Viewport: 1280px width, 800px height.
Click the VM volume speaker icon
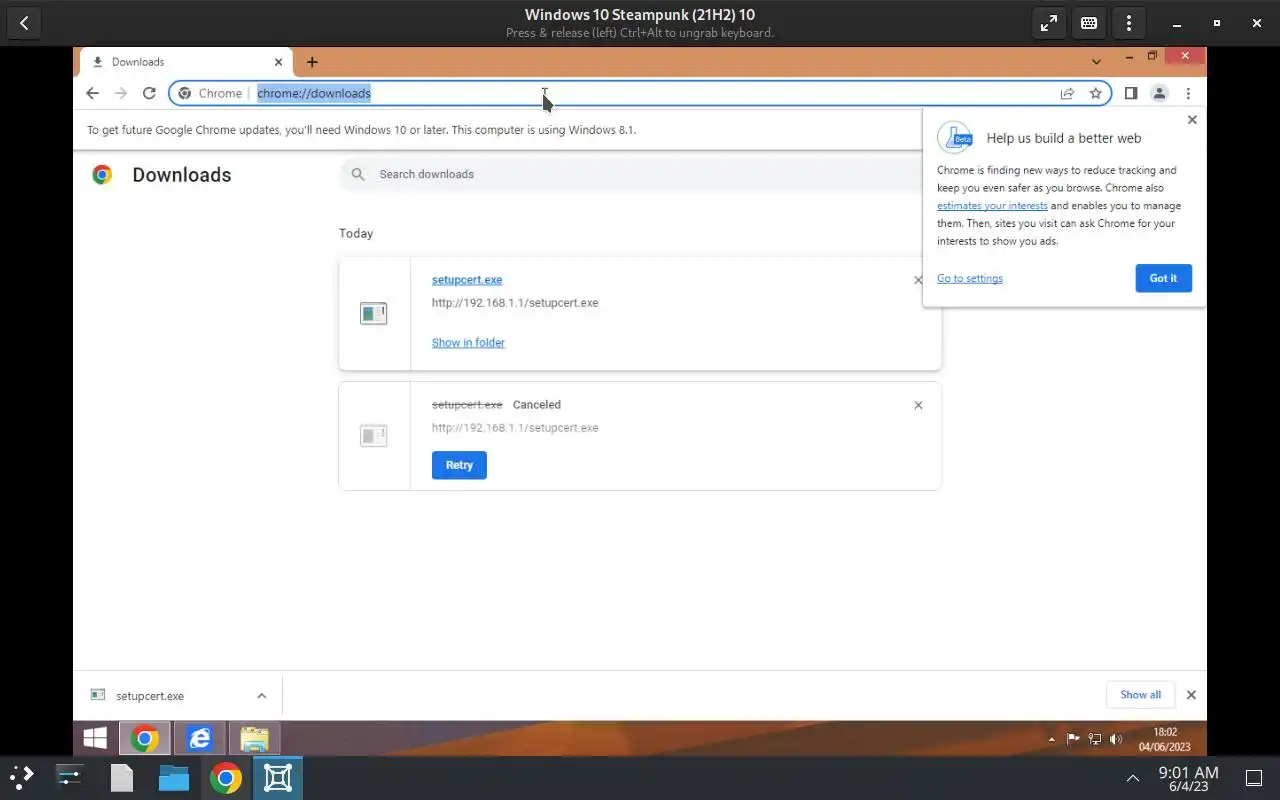pos(1116,739)
